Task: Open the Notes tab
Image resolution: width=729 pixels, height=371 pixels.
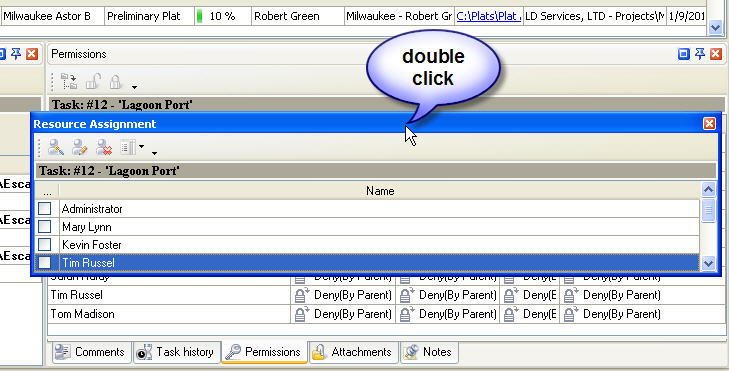Action: [429, 352]
